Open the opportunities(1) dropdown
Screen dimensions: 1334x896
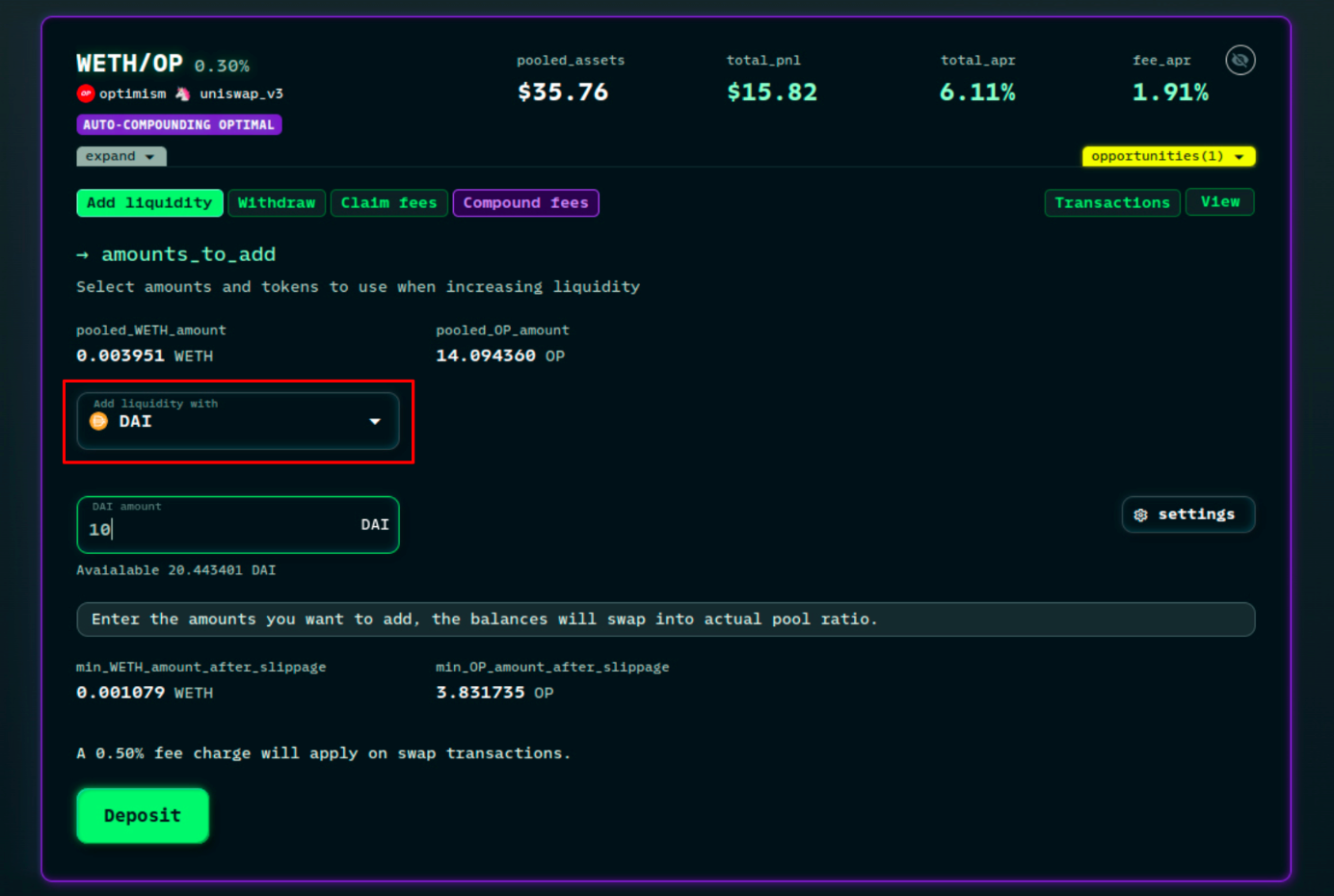[x=1167, y=156]
